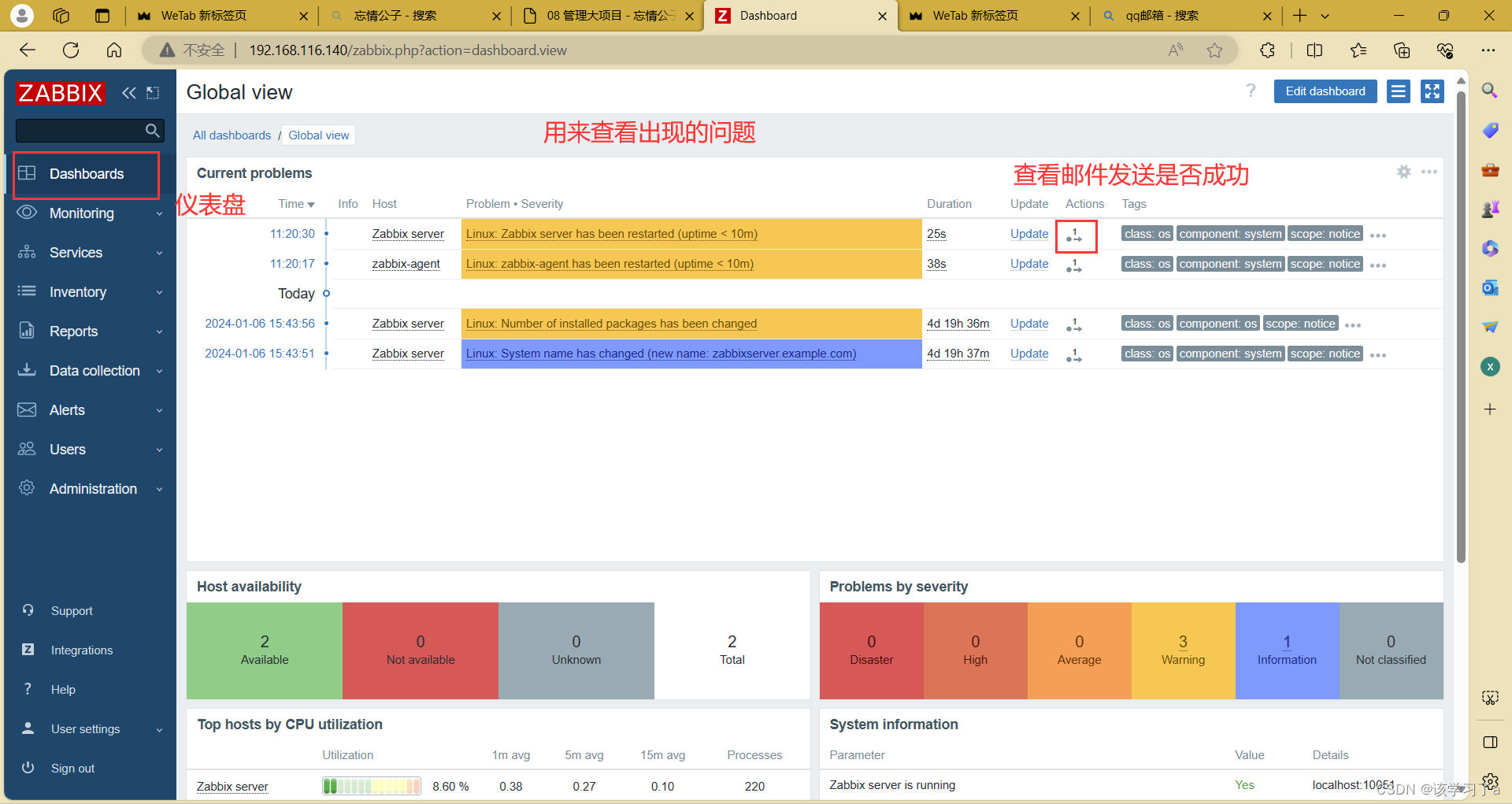Add page to favorites star icon
This screenshot has width=1512, height=804.
point(1215,50)
